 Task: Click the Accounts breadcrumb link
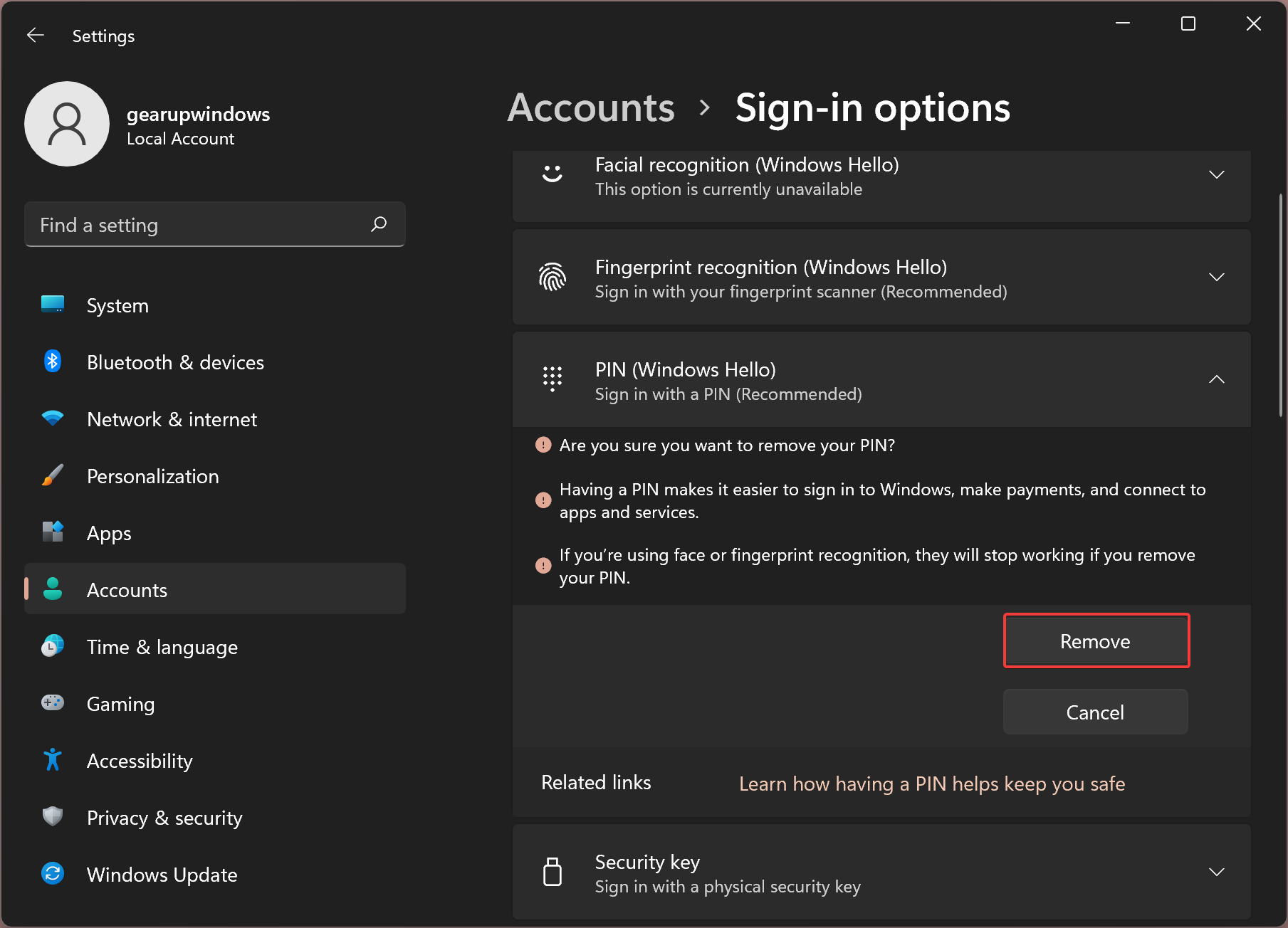pos(591,107)
